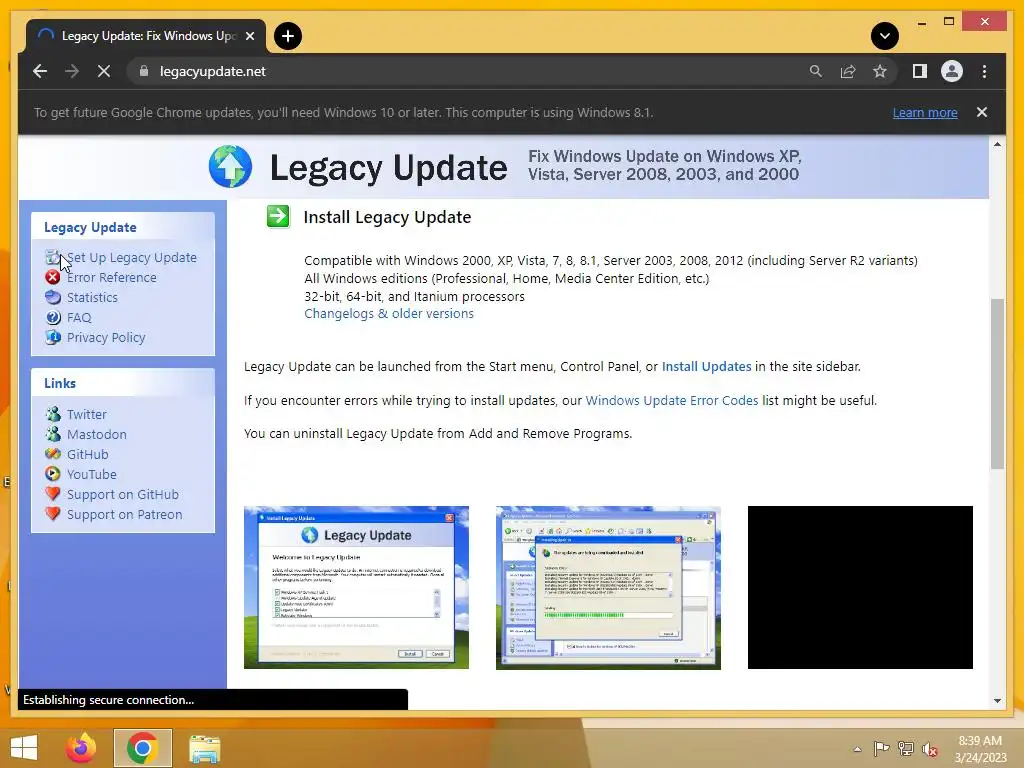Click the YouTube media player icon
Screen dimensions: 1024x768
[53, 474]
